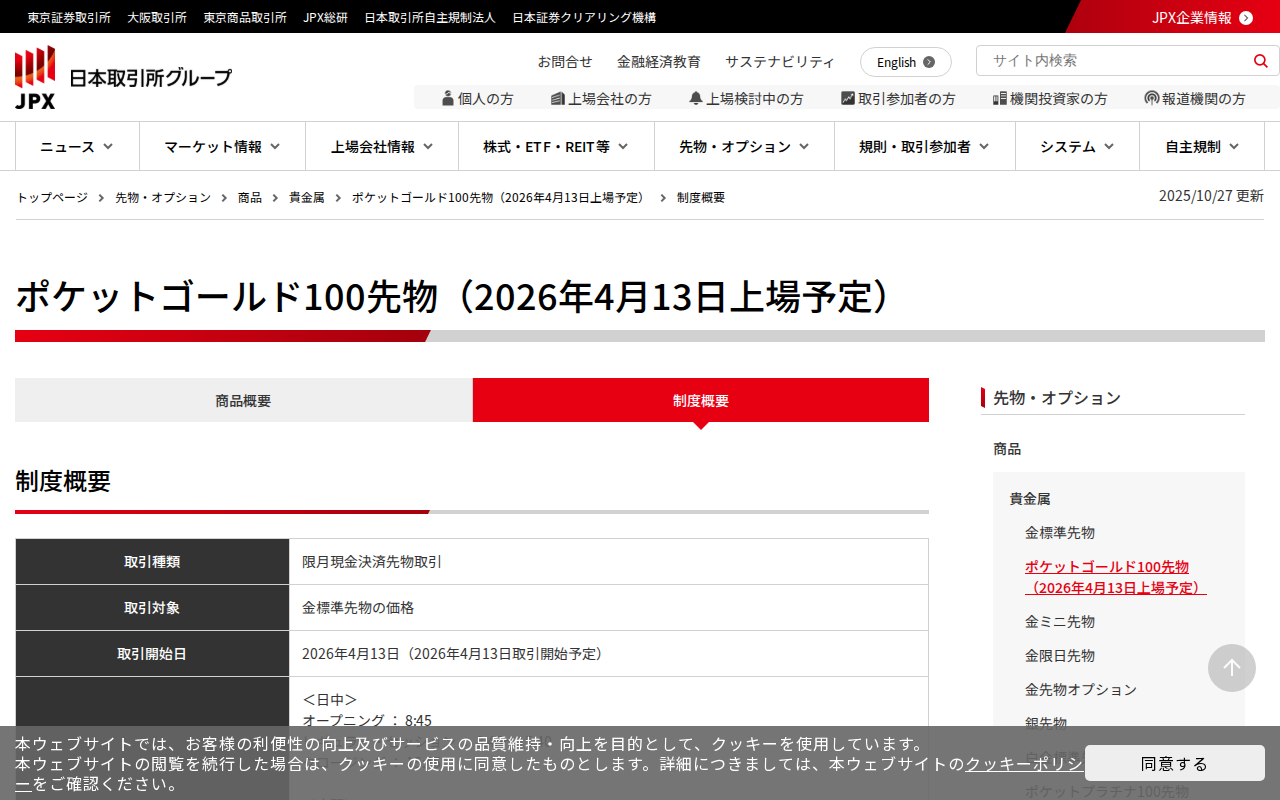The image size is (1280, 800).
Task: Go to トップページ breadcrumb
Action: [x=52, y=197]
